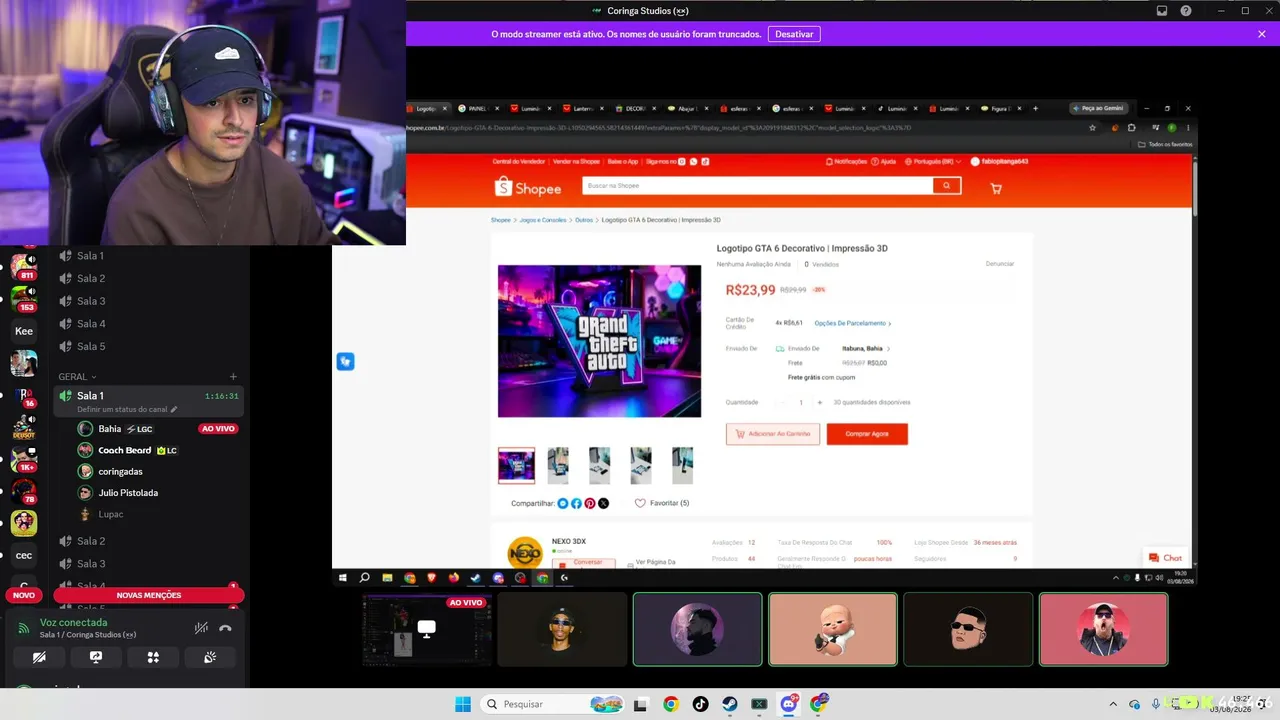1280x720 pixels.
Task: Expand Opções de Parcelamento
Action: coord(853,323)
